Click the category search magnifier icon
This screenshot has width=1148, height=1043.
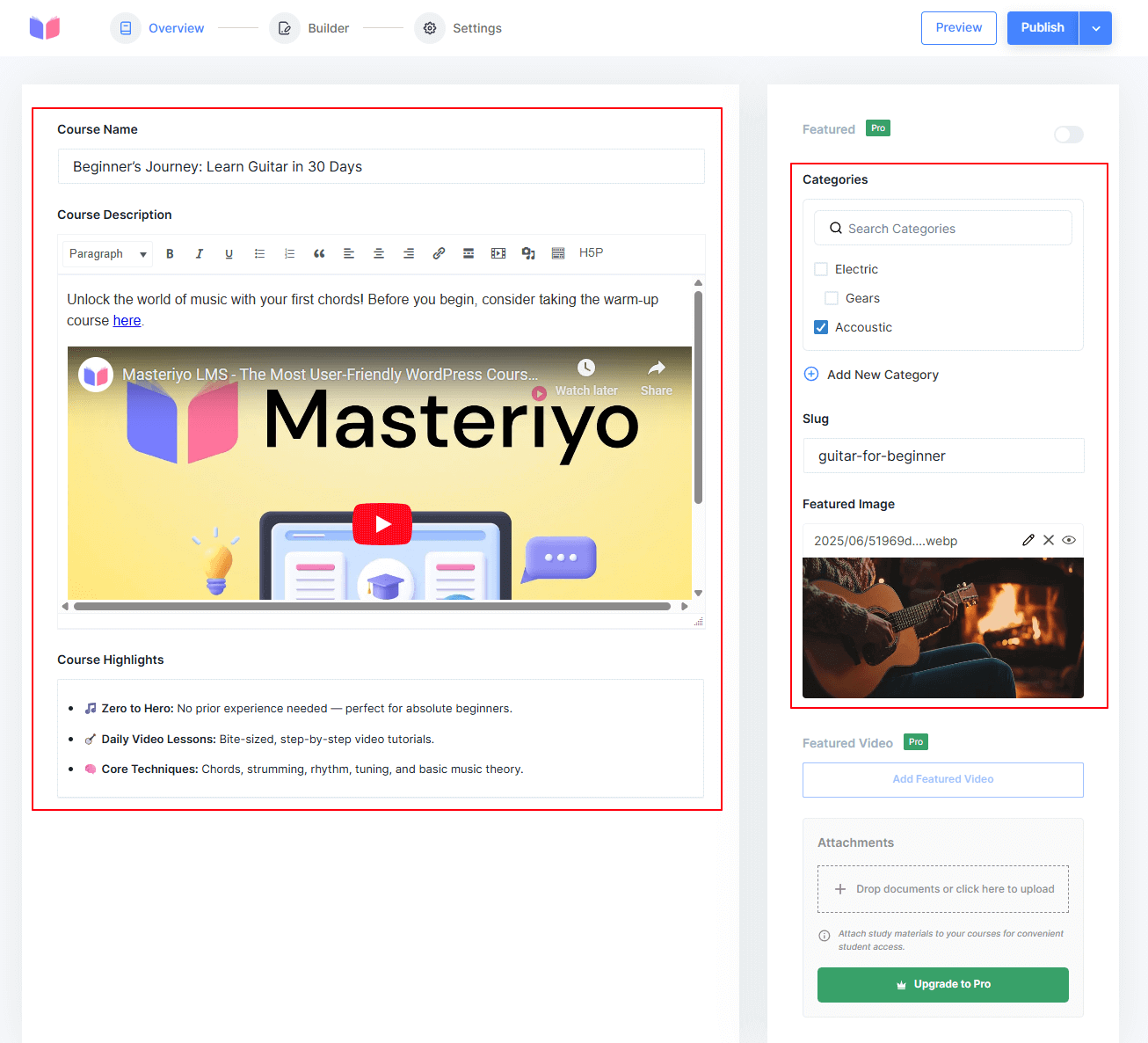click(836, 228)
